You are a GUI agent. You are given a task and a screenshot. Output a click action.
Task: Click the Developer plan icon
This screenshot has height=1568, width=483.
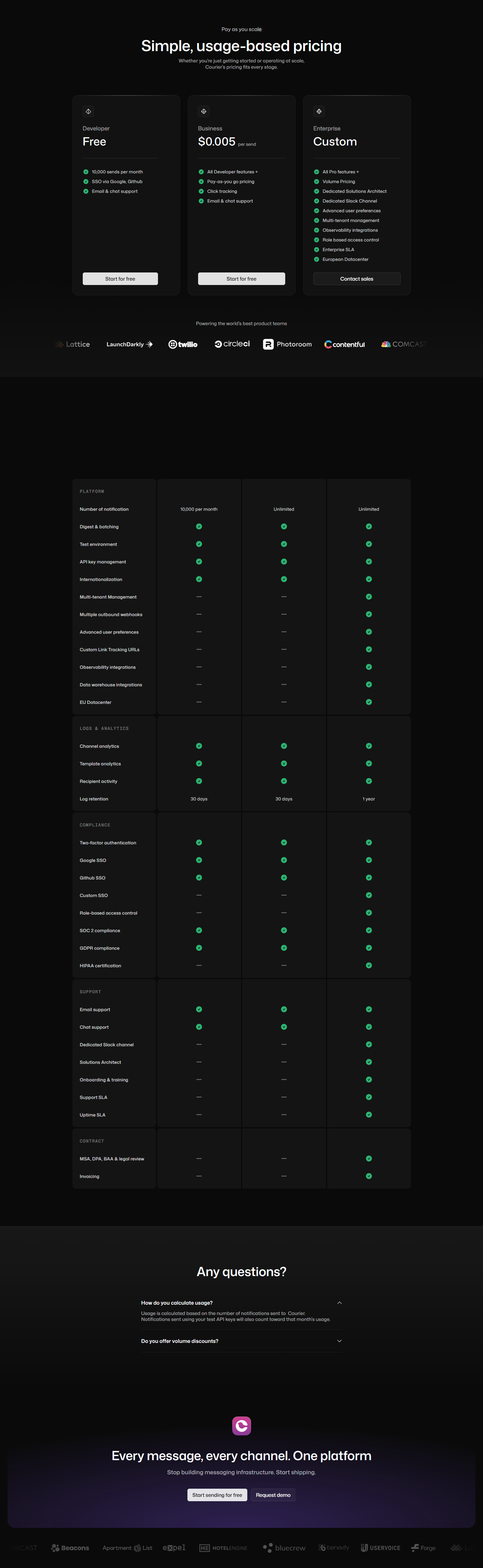coord(88,111)
